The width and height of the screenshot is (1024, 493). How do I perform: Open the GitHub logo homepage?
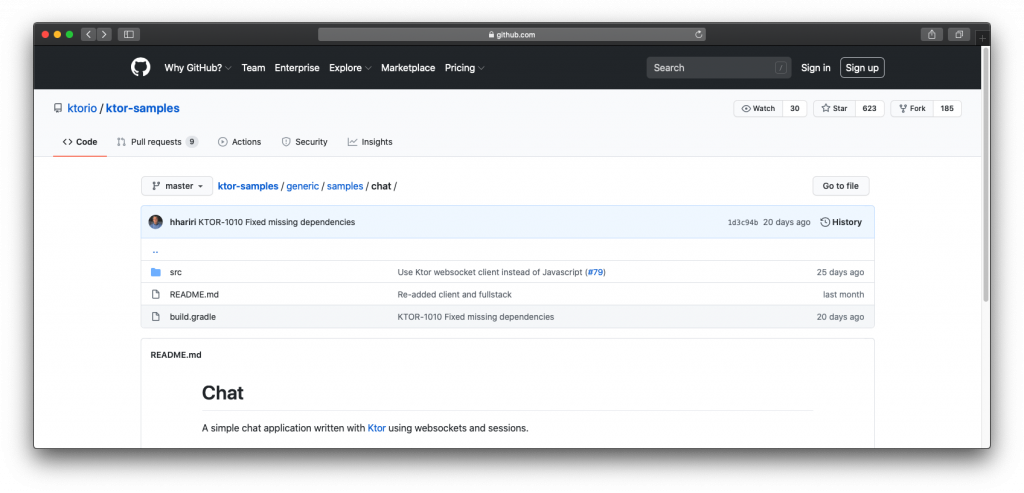click(x=140, y=67)
